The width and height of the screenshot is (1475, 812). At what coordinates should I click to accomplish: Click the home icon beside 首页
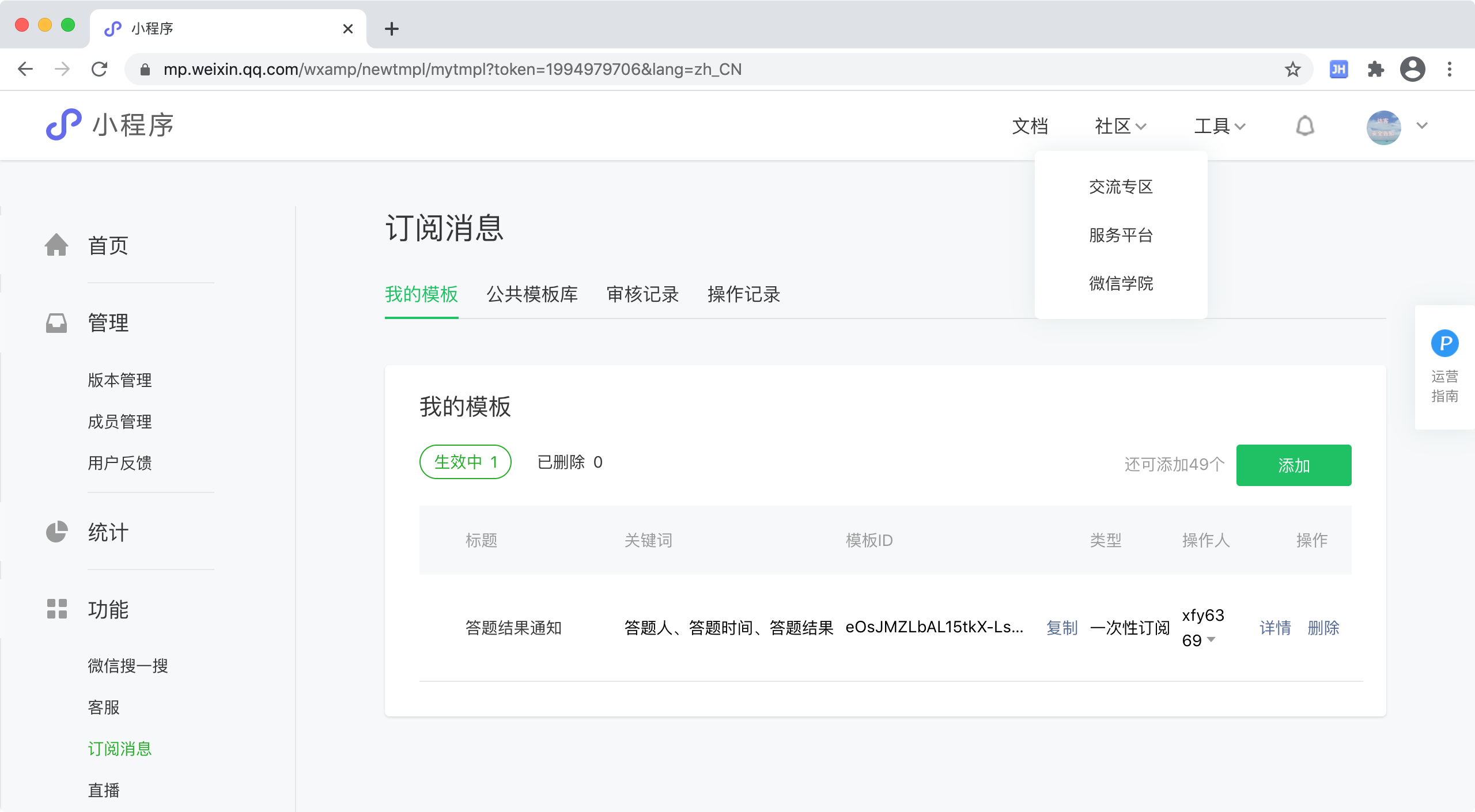[x=56, y=245]
